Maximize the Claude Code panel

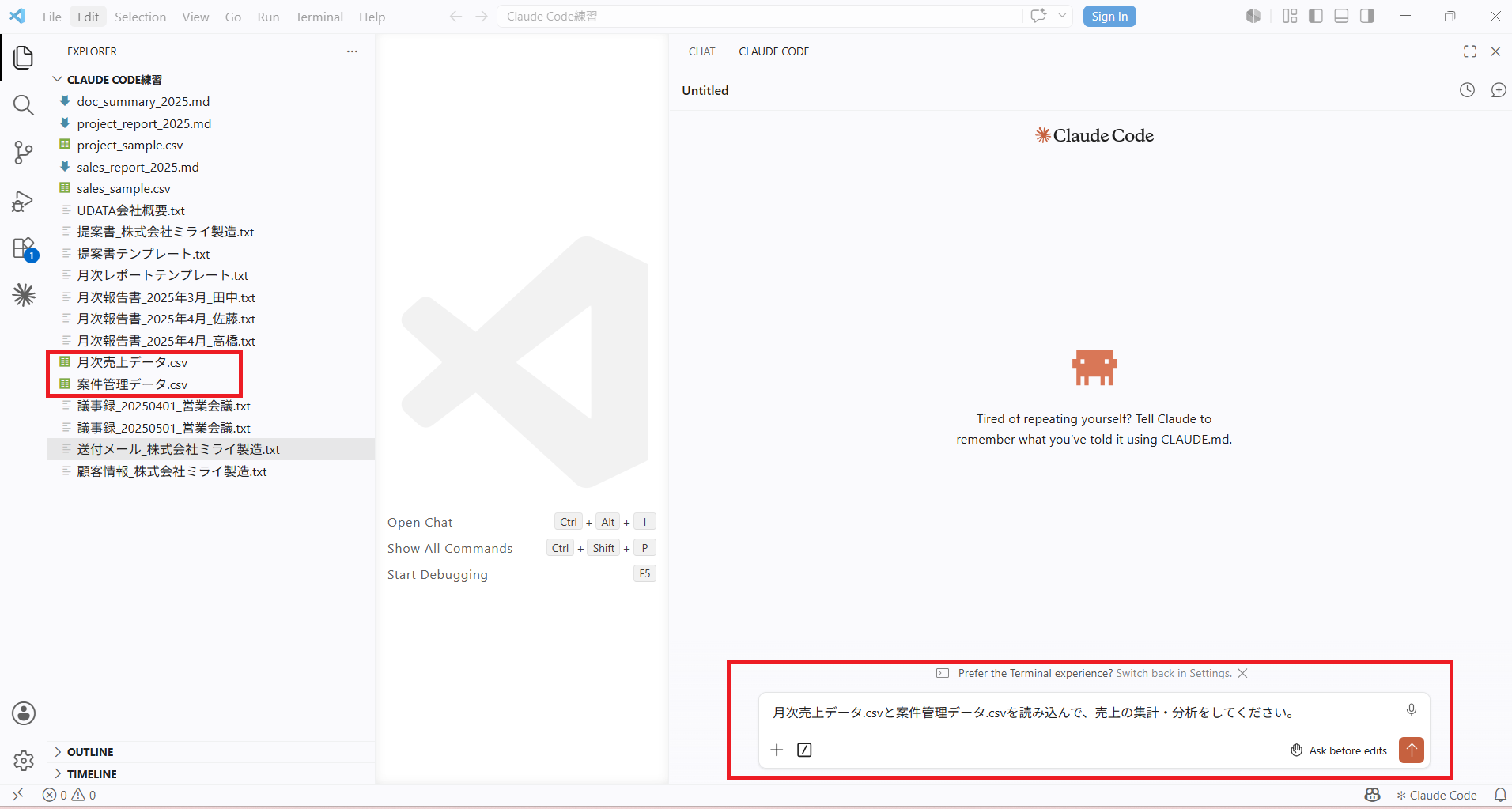(x=1470, y=51)
